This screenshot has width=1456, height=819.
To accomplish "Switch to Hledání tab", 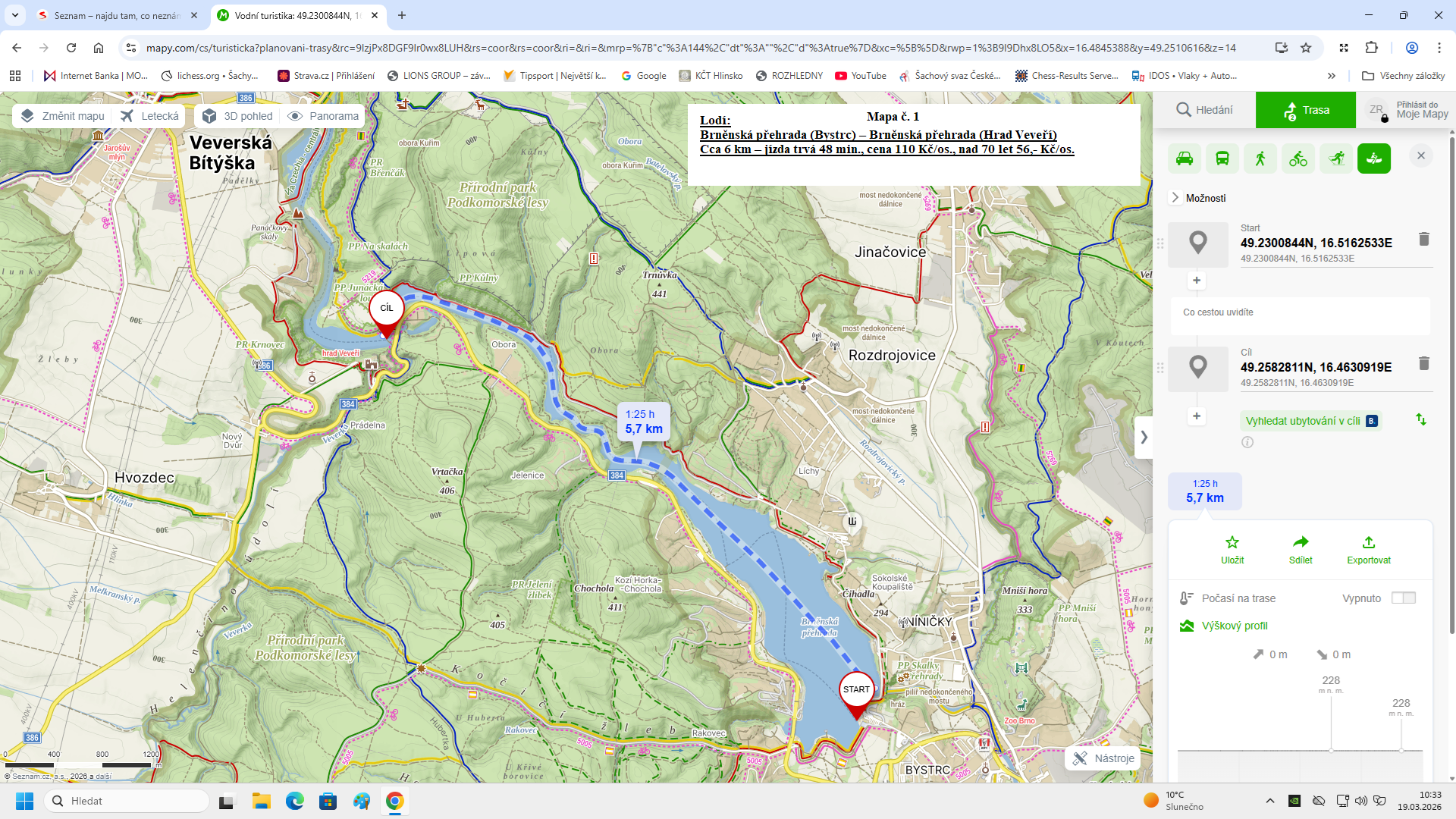I will click(1204, 110).
